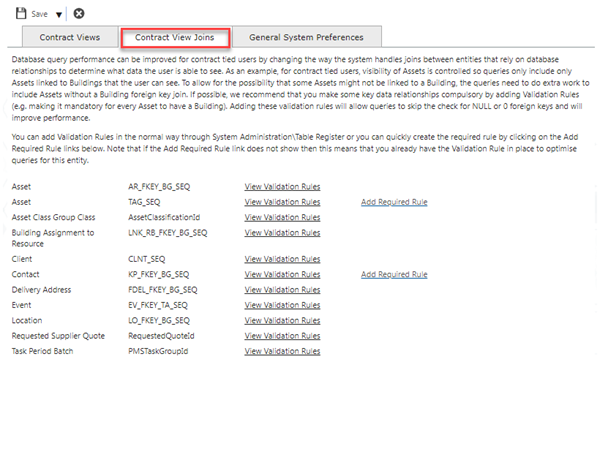Open View Validation Rules for Event
The width and height of the screenshot is (600, 449).
point(282,304)
